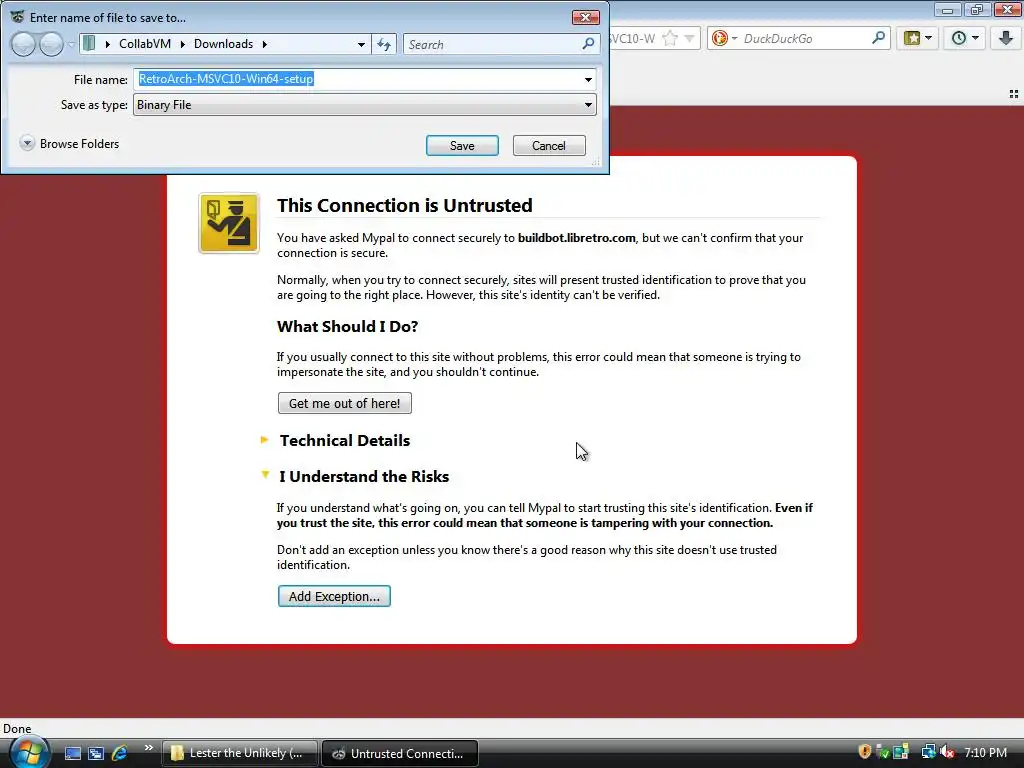1024x768 pixels.
Task: Click the network connection tray icon
Action: 928,752
